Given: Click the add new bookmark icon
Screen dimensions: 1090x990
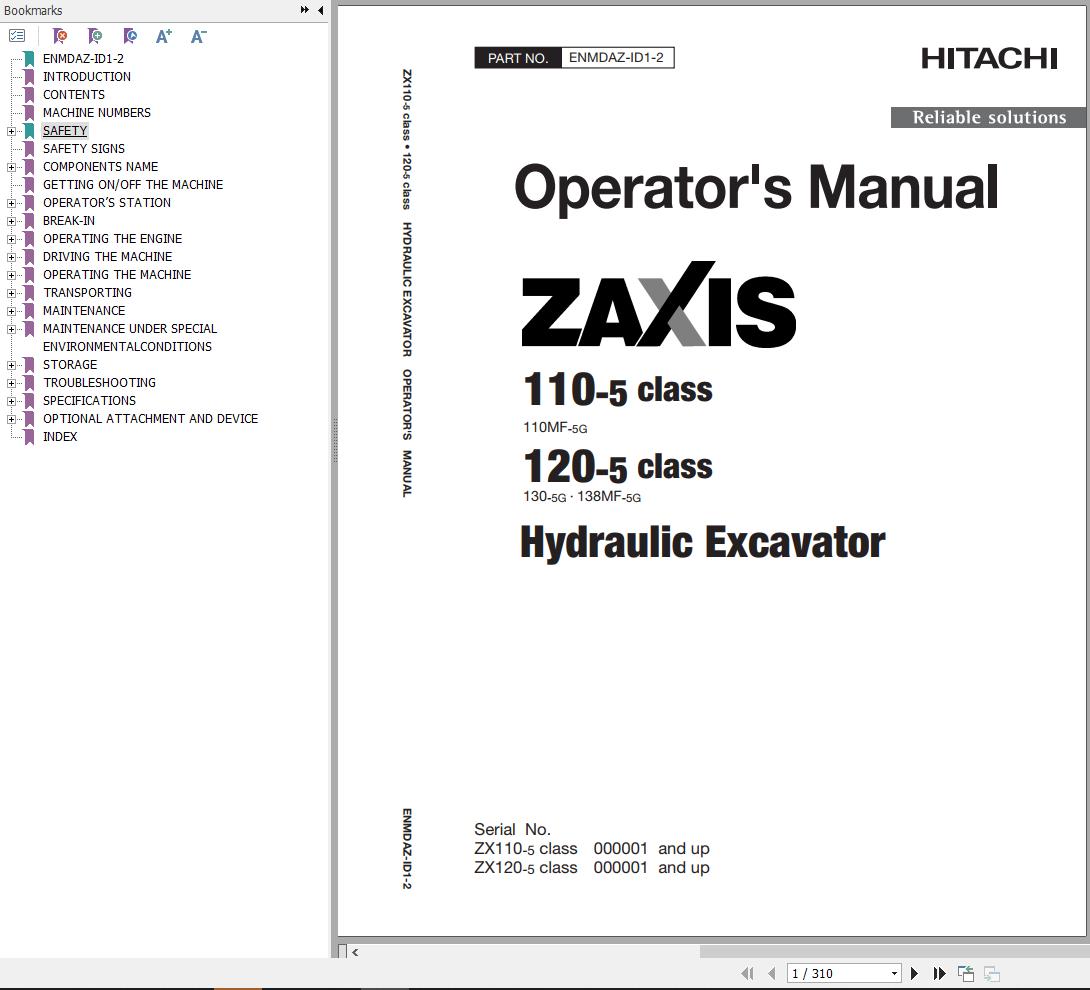Looking at the screenshot, I should coord(95,35).
